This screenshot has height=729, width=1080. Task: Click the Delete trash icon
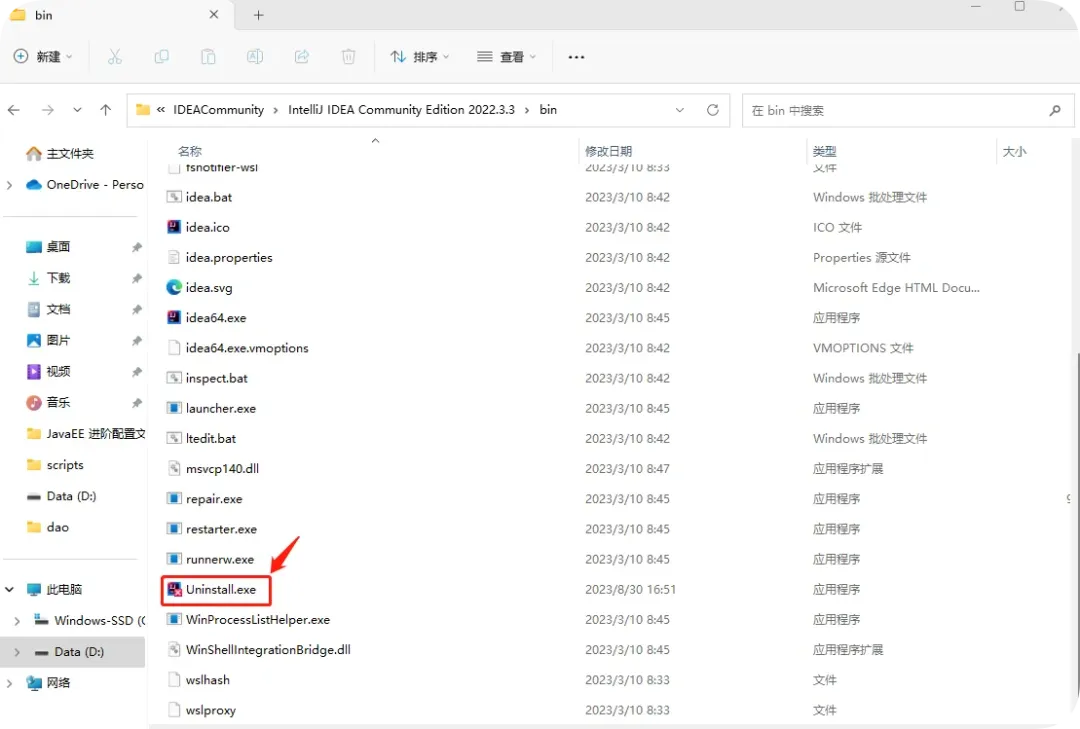pyautogui.click(x=349, y=57)
